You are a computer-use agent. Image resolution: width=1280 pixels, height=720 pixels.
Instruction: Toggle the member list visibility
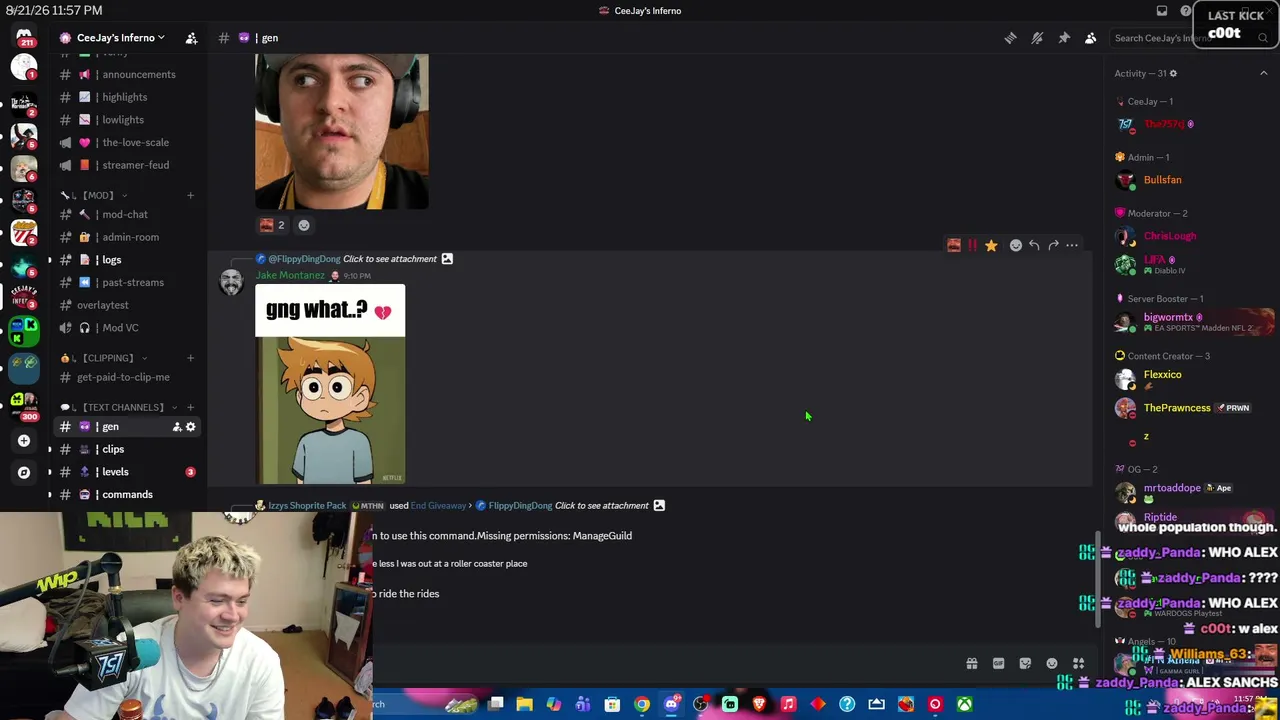pos(1091,38)
